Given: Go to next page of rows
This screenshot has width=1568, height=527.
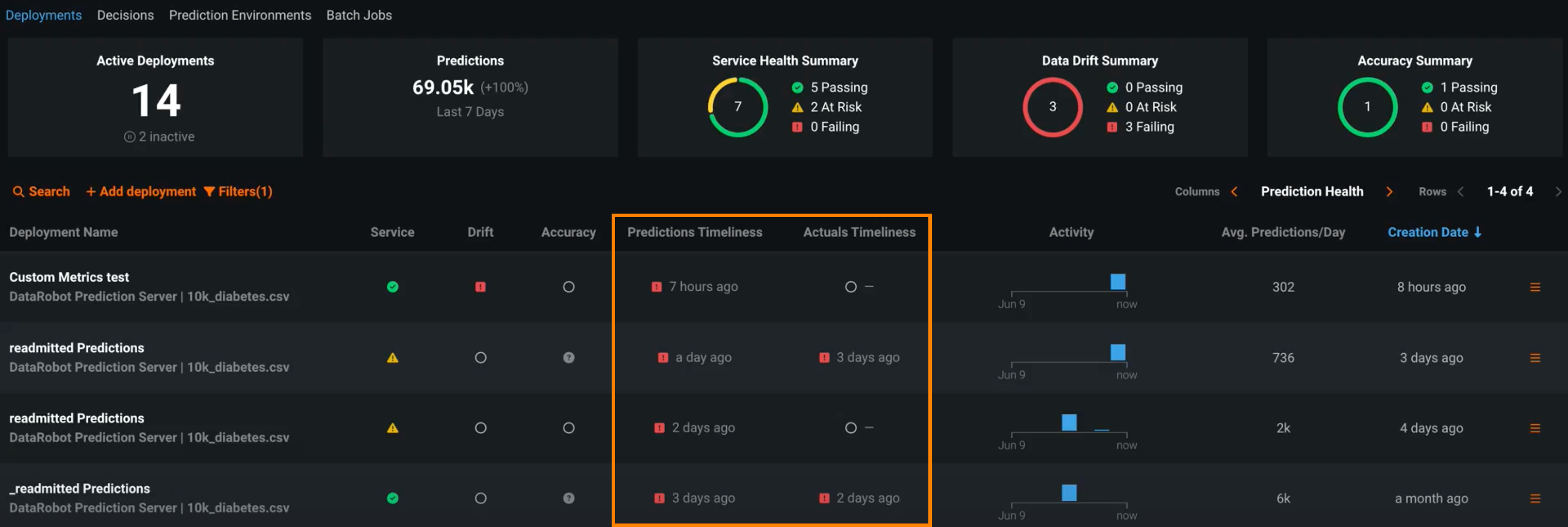Looking at the screenshot, I should pyautogui.click(x=1557, y=192).
